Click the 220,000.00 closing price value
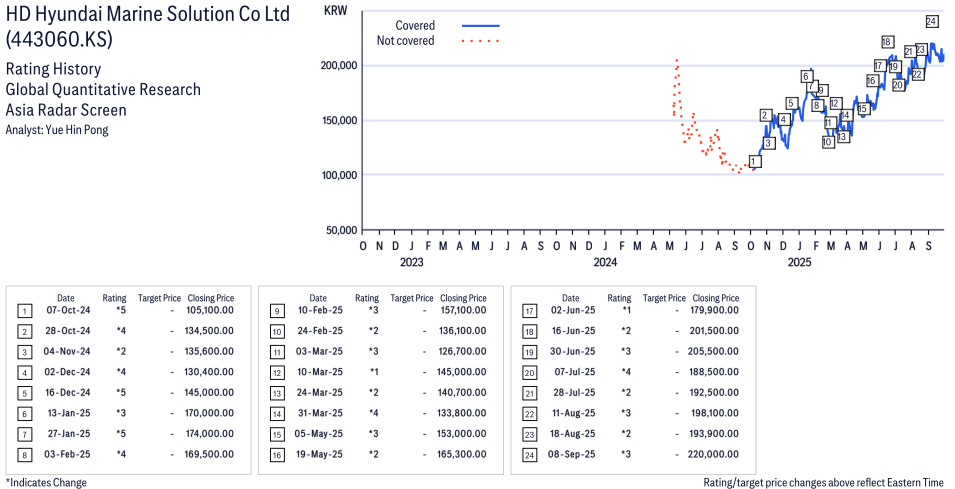This screenshot has width=955, height=489. click(715, 453)
